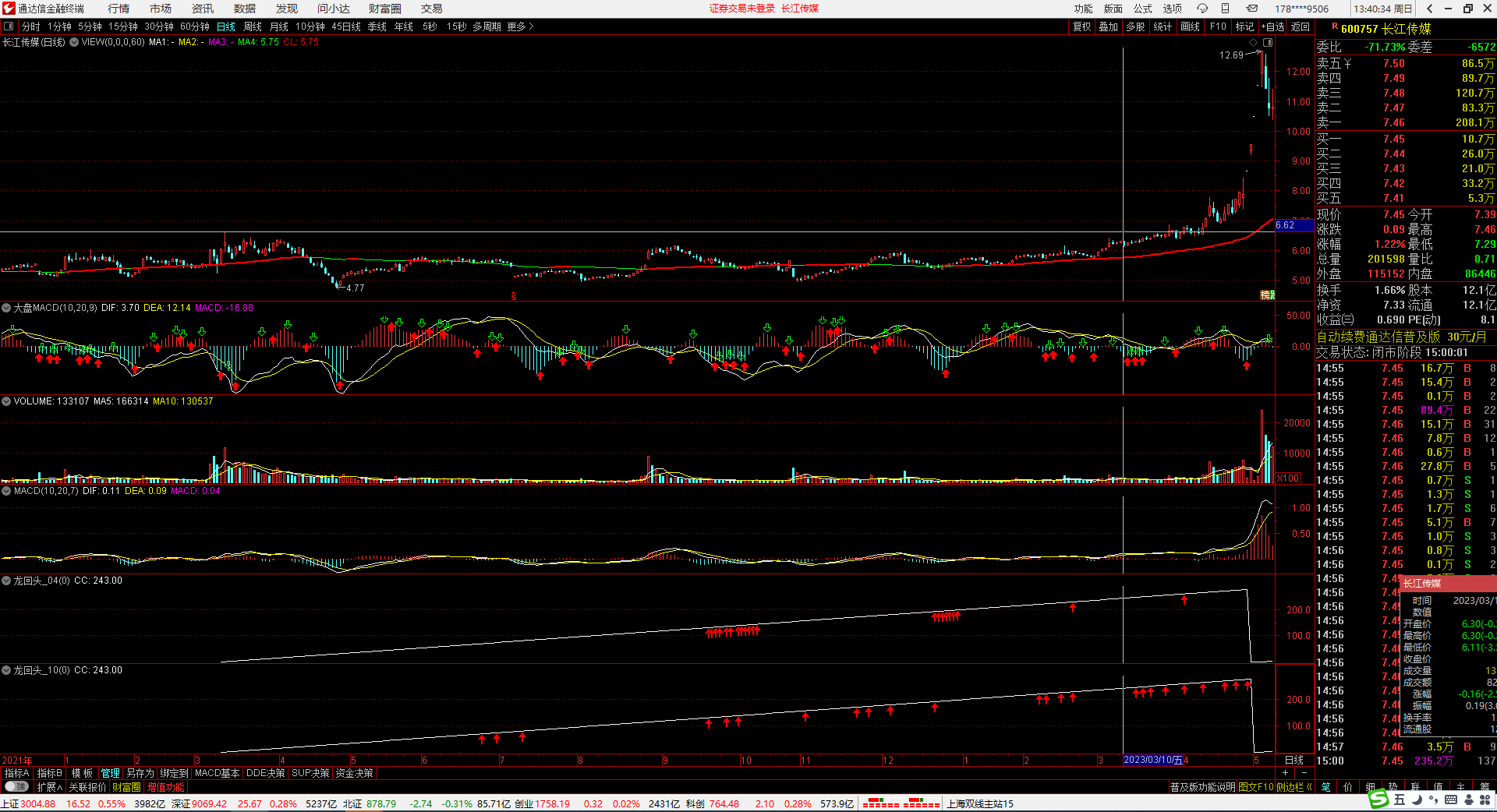Viewport: 1497px width, 812px height.
Task: Click the Sogou input method S logo
Action: (x=1379, y=800)
